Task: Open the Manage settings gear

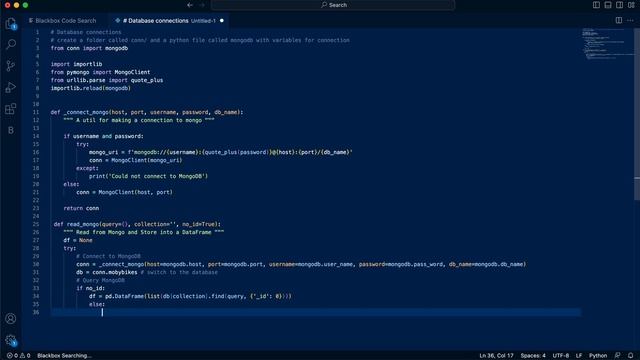Action: click(x=11, y=340)
